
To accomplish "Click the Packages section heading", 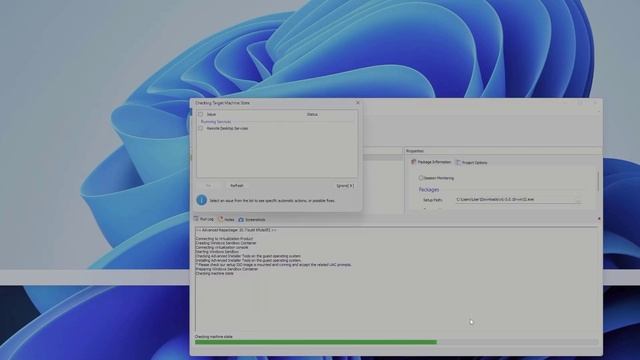I will click(x=429, y=190).
